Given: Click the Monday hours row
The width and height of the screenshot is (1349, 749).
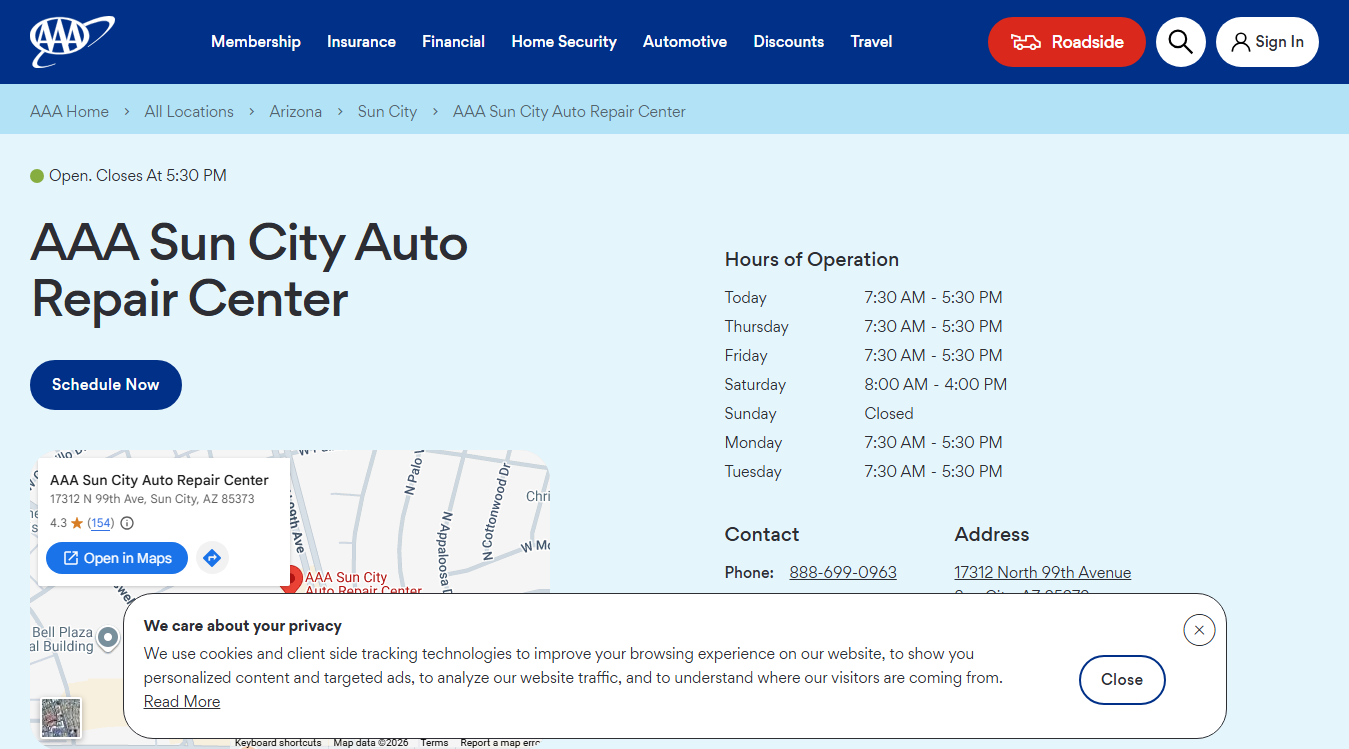Looking at the screenshot, I should (x=864, y=443).
